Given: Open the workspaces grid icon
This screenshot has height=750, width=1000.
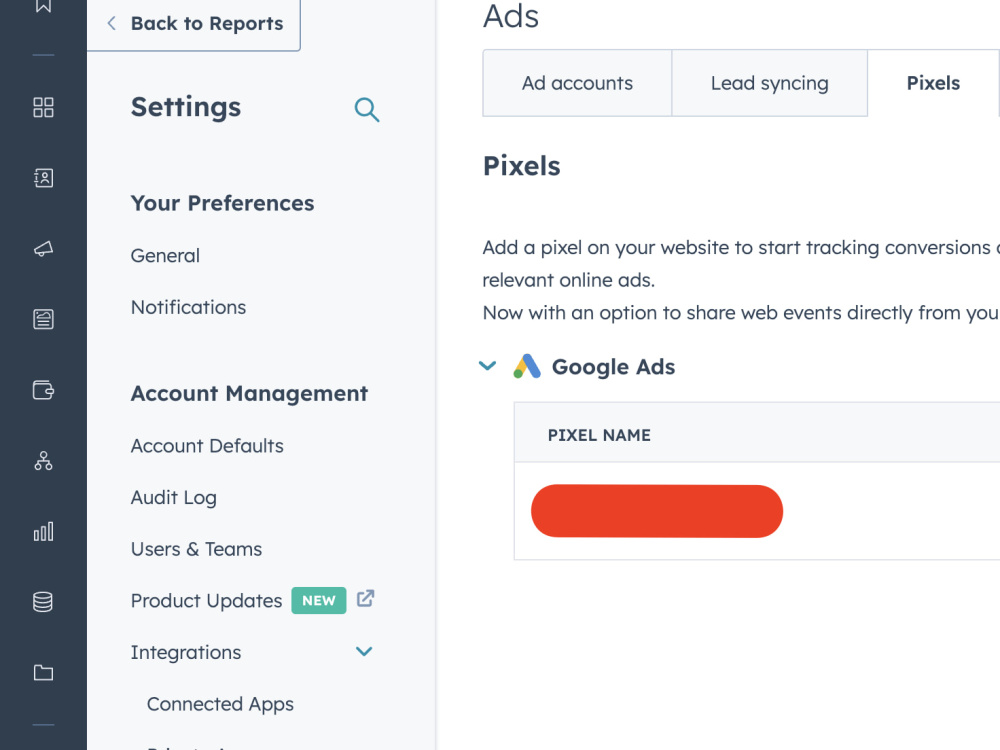Looking at the screenshot, I should 43,107.
